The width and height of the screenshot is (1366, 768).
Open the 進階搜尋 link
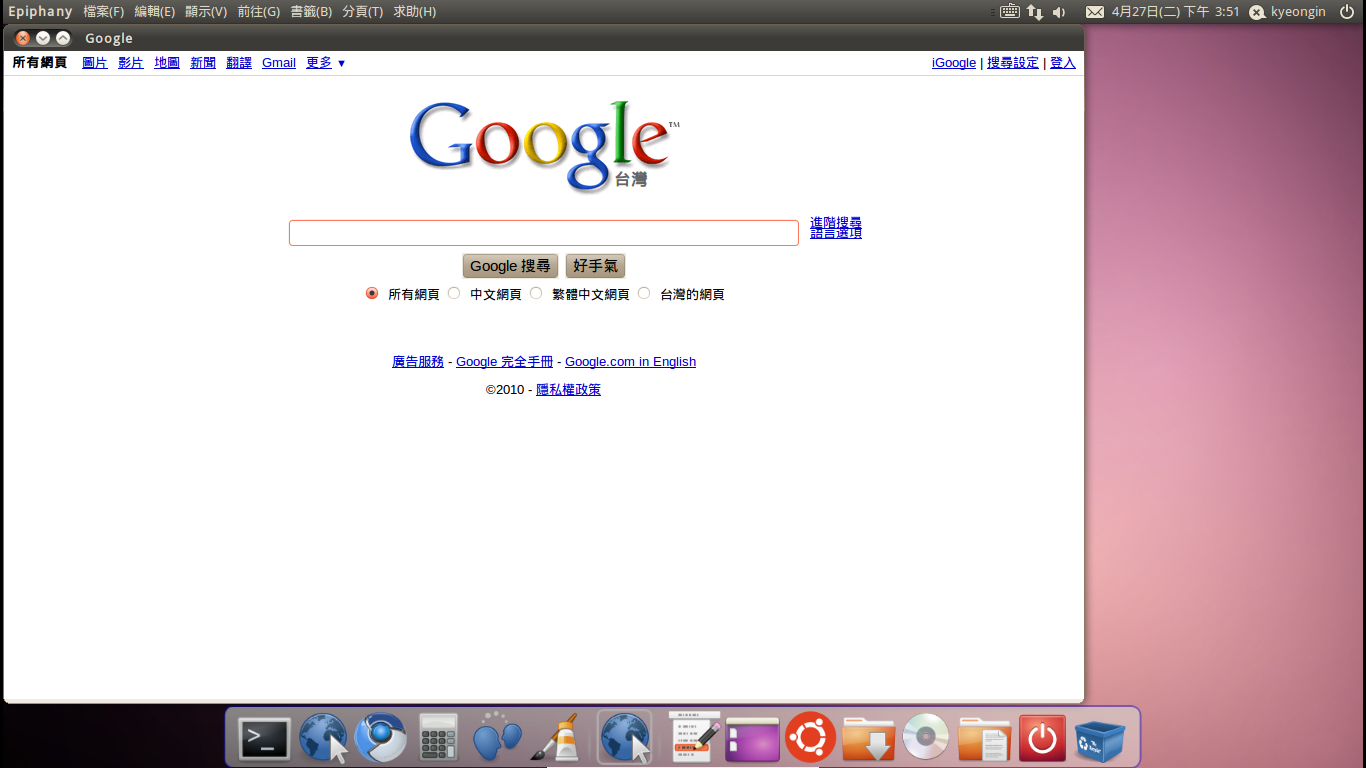pyautogui.click(x=836, y=223)
